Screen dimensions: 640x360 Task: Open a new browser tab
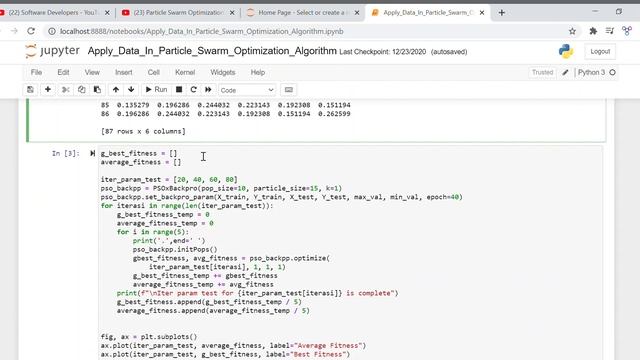coord(502,13)
